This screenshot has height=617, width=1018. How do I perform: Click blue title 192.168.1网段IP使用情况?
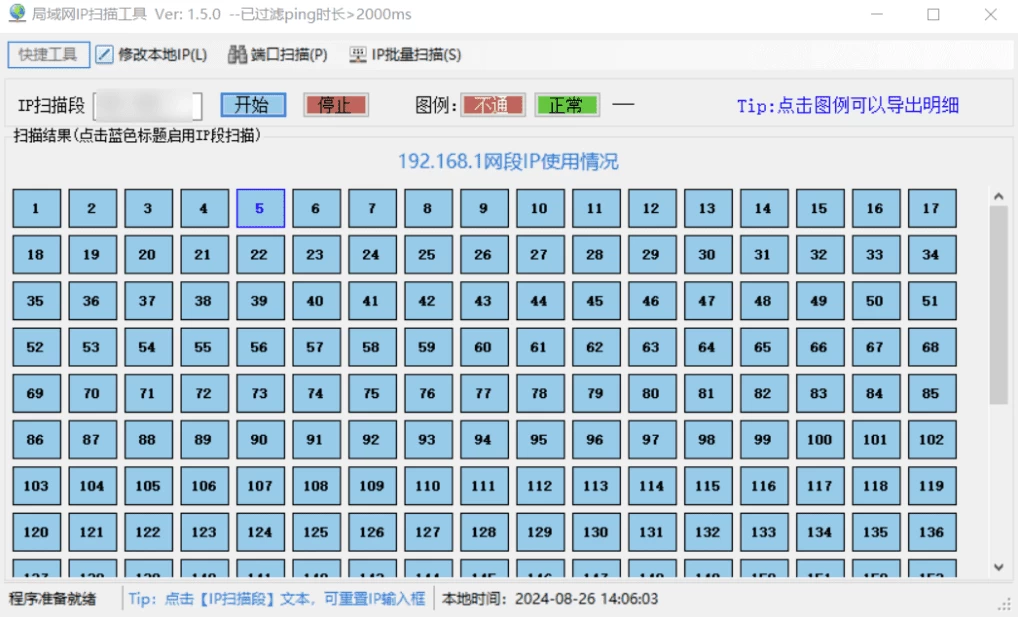tap(508, 161)
